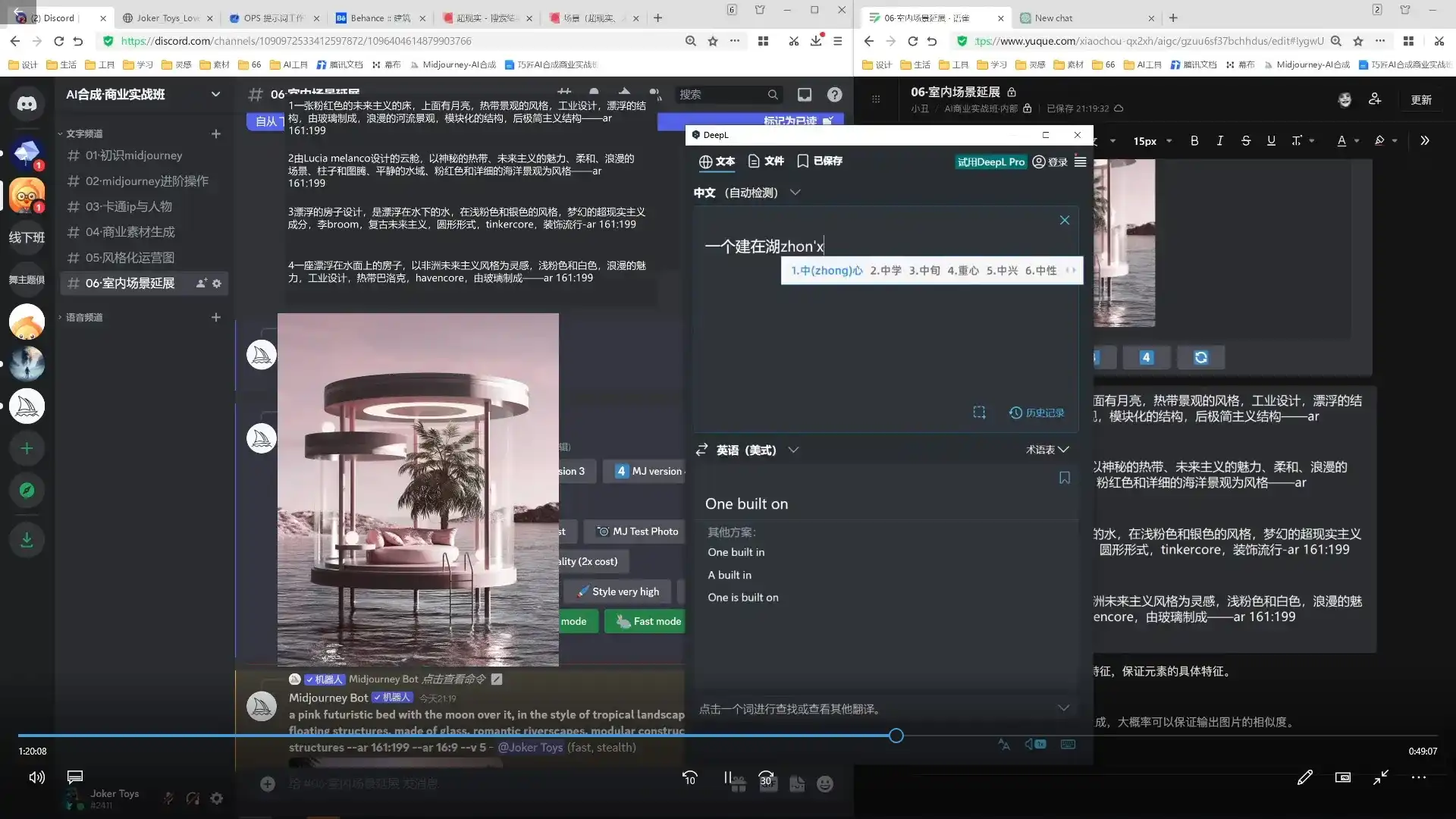This screenshot has height=819, width=1456.
Task: Select the screenshot capture tool in DeepL
Action: point(979,413)
